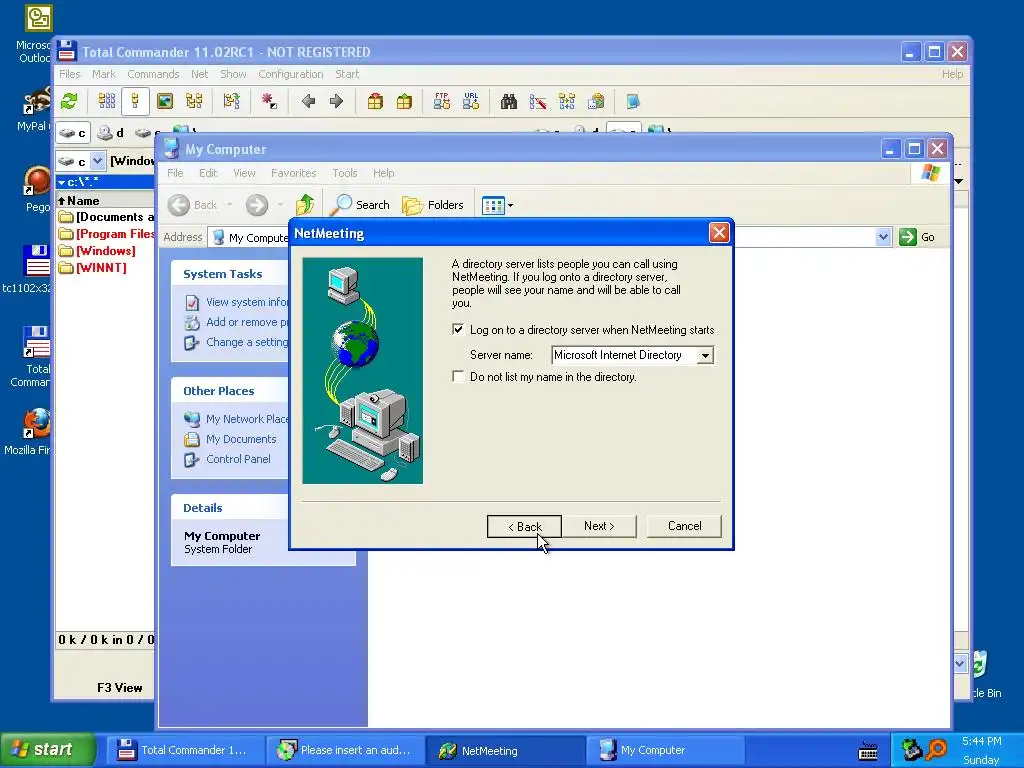This screenshot has width=1024, height=768.
Task: Open the drive c dropdown in Total Commander
Action: [97, 161]
